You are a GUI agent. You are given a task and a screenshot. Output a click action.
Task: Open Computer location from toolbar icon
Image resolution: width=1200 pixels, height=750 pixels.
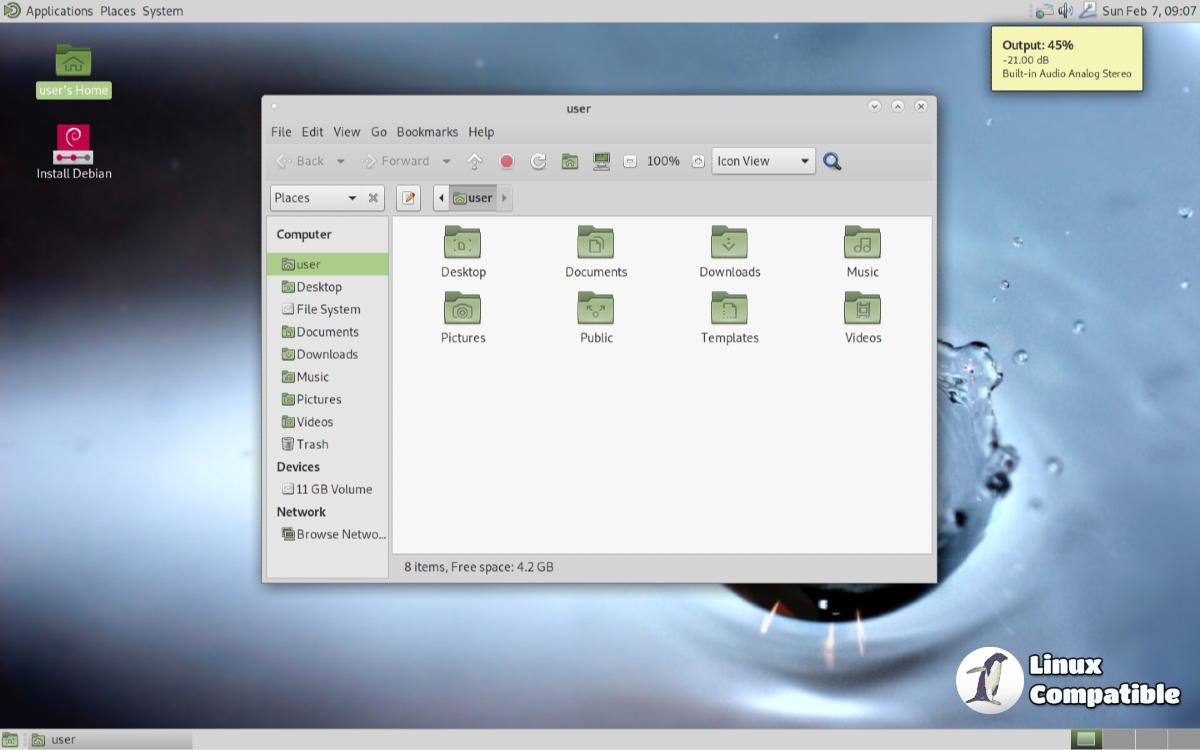point(601,161)
